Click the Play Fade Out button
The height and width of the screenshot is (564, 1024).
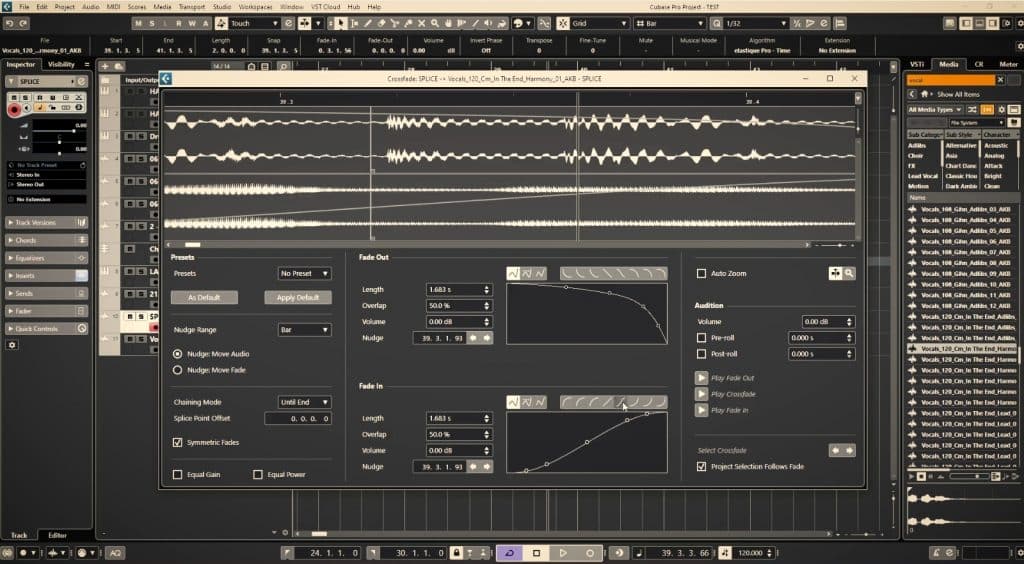click(x=702, y=378)
